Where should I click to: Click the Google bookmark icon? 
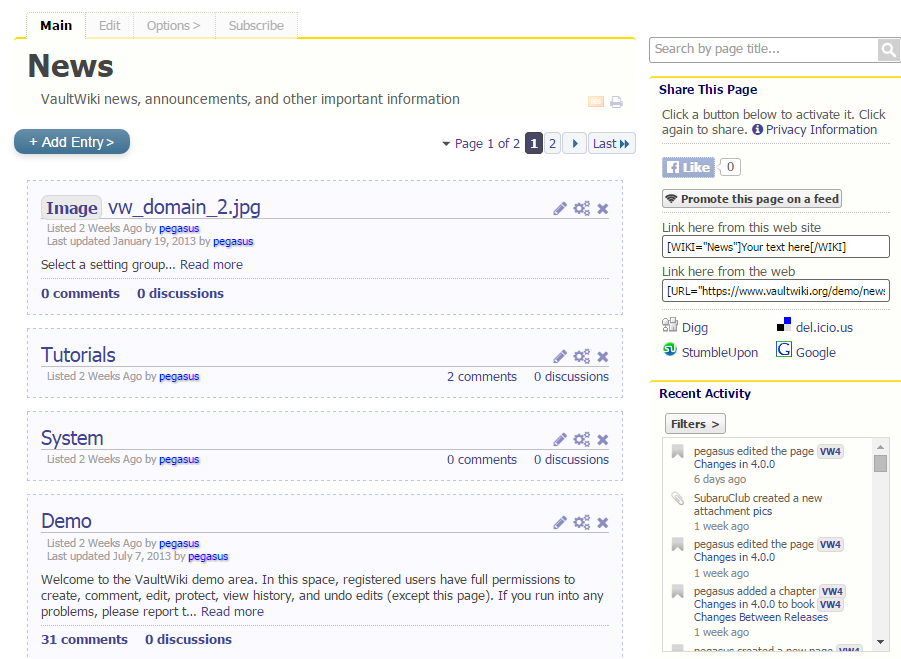(784, 349)
